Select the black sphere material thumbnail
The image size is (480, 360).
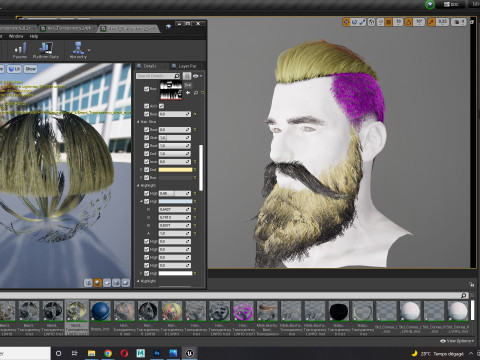339,311
